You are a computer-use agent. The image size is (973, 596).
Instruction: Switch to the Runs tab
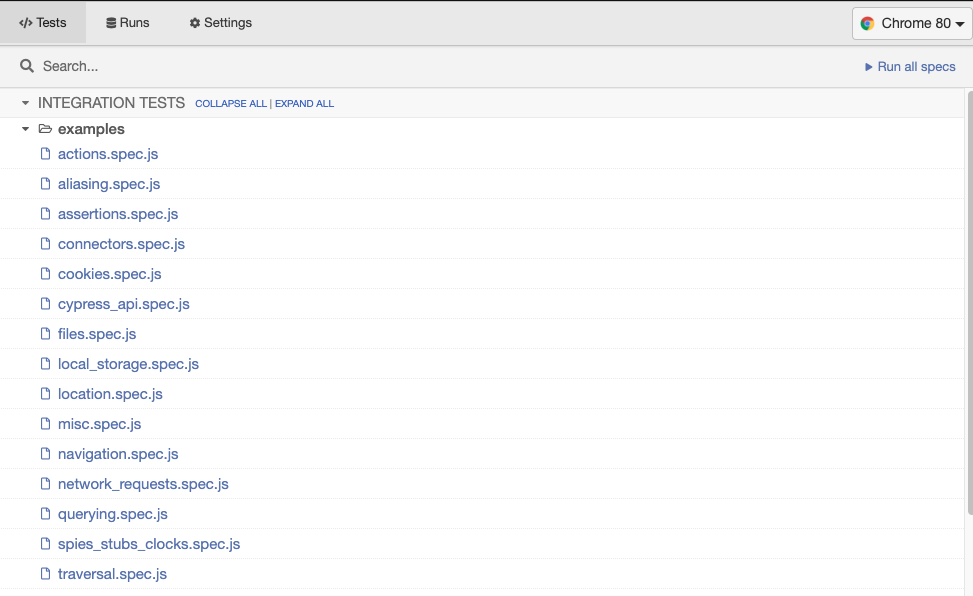128,23
